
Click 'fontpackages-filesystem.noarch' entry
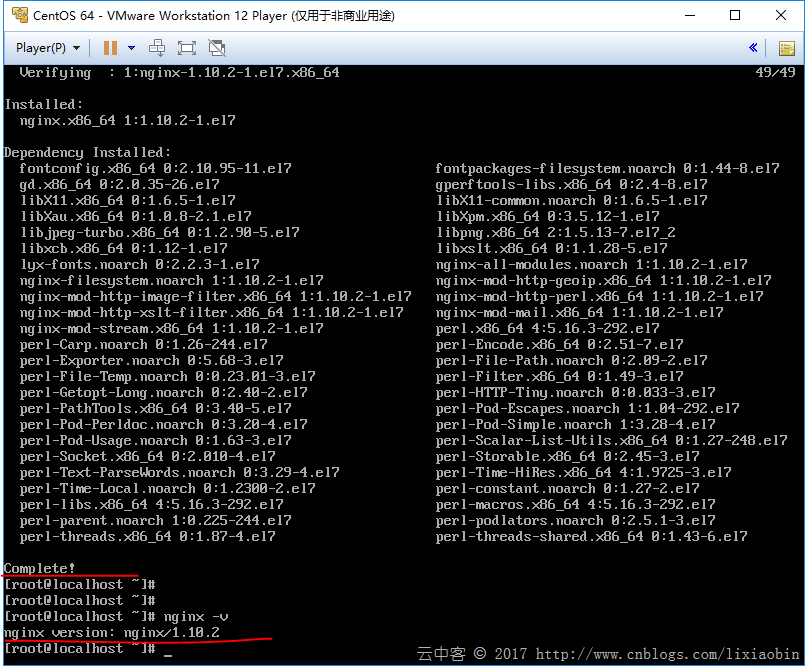click(x=607, y=168)
